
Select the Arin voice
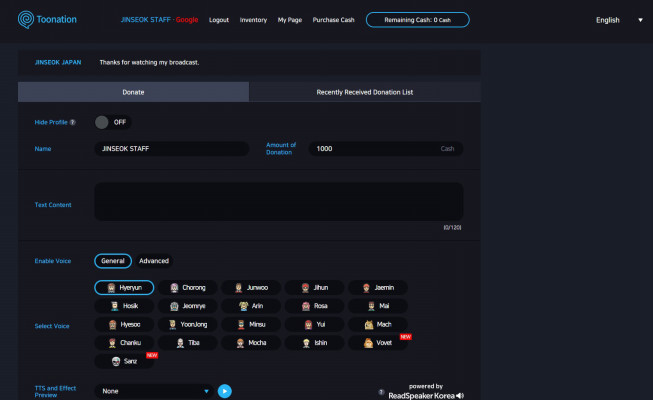[251, 306]
